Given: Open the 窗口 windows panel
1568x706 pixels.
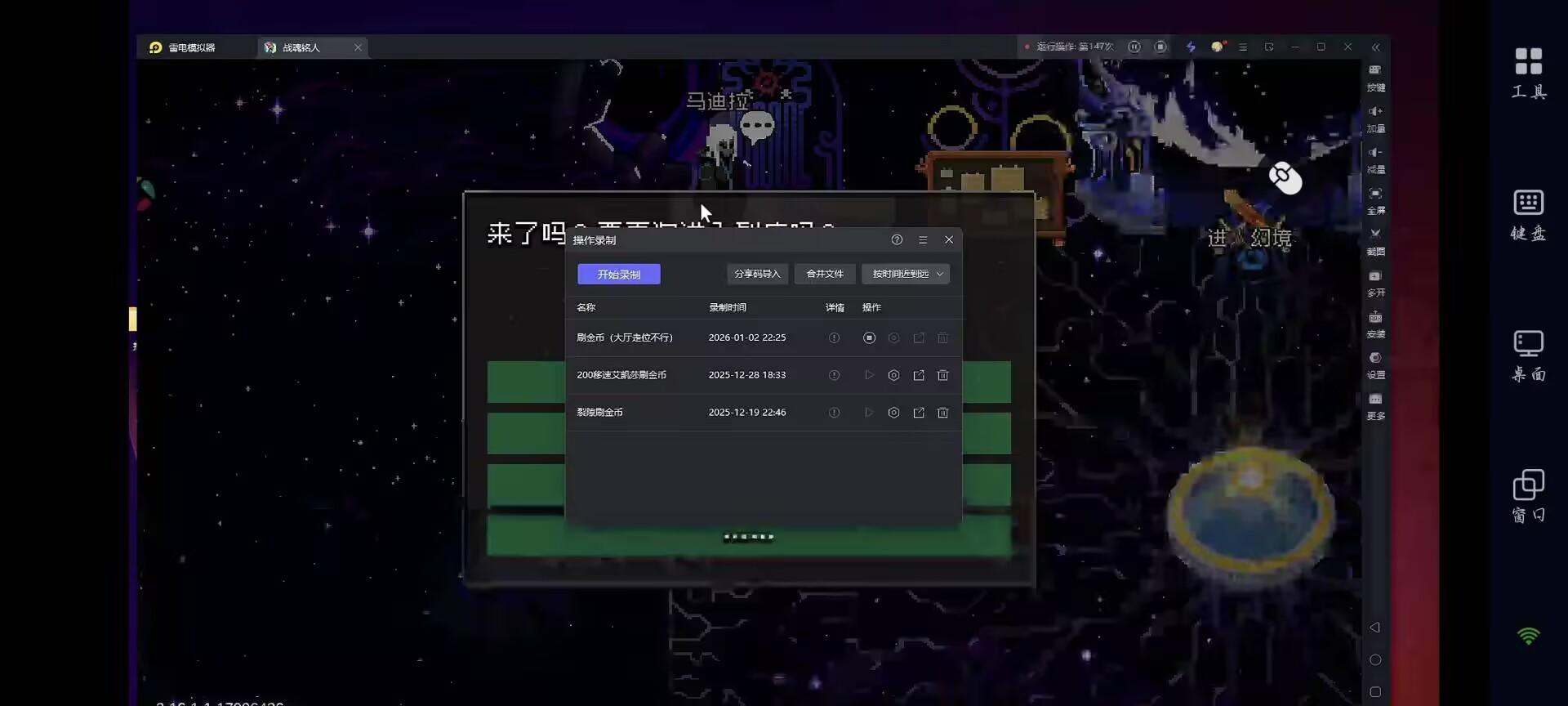Looking at the screenshot, I should (x=1529, y=497).
